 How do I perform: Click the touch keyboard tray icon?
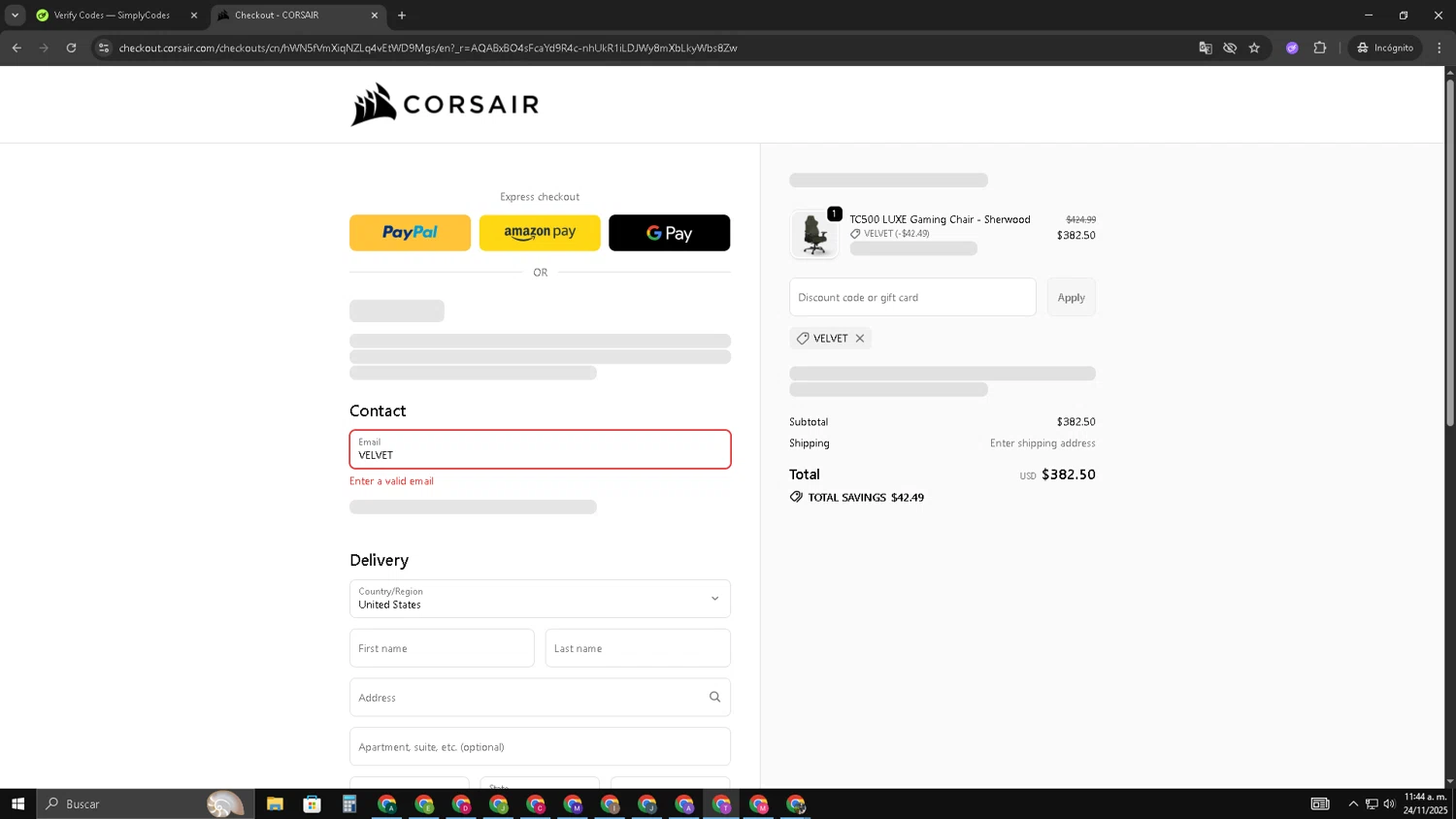pos(1320,803)
